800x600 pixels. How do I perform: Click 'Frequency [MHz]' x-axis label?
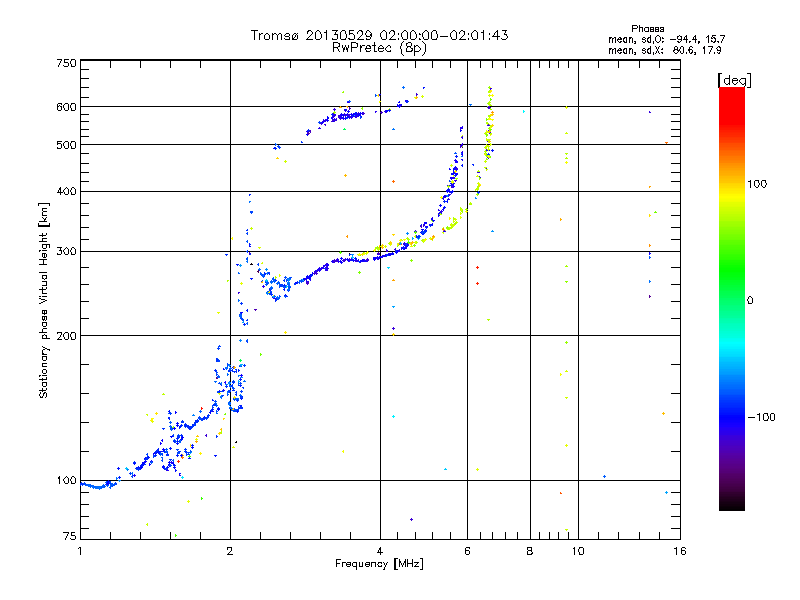379,564
